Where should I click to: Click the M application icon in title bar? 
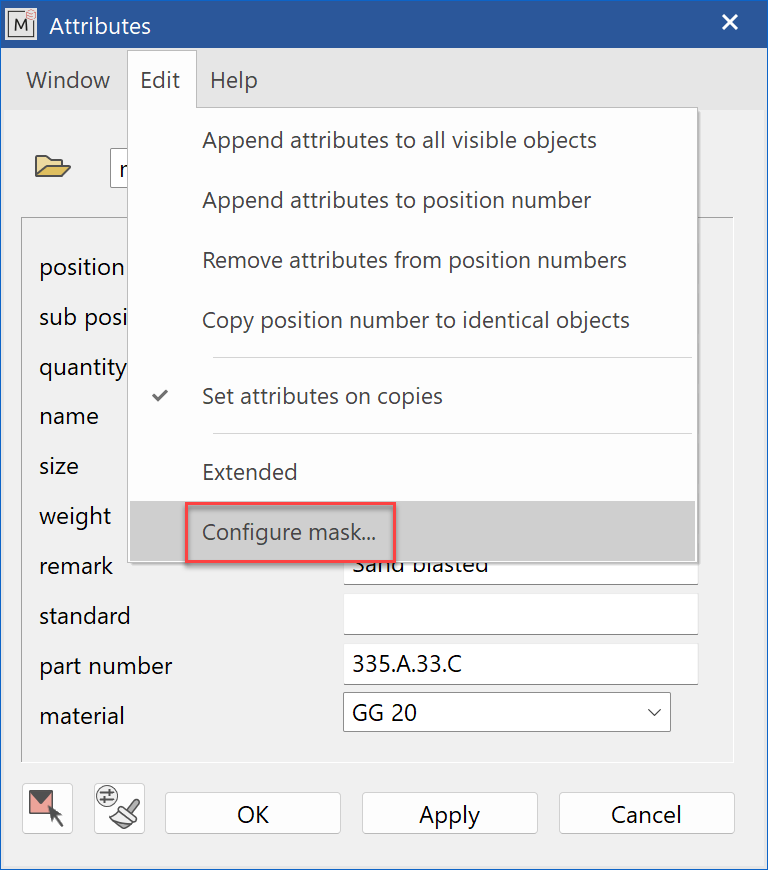[21, 24]
